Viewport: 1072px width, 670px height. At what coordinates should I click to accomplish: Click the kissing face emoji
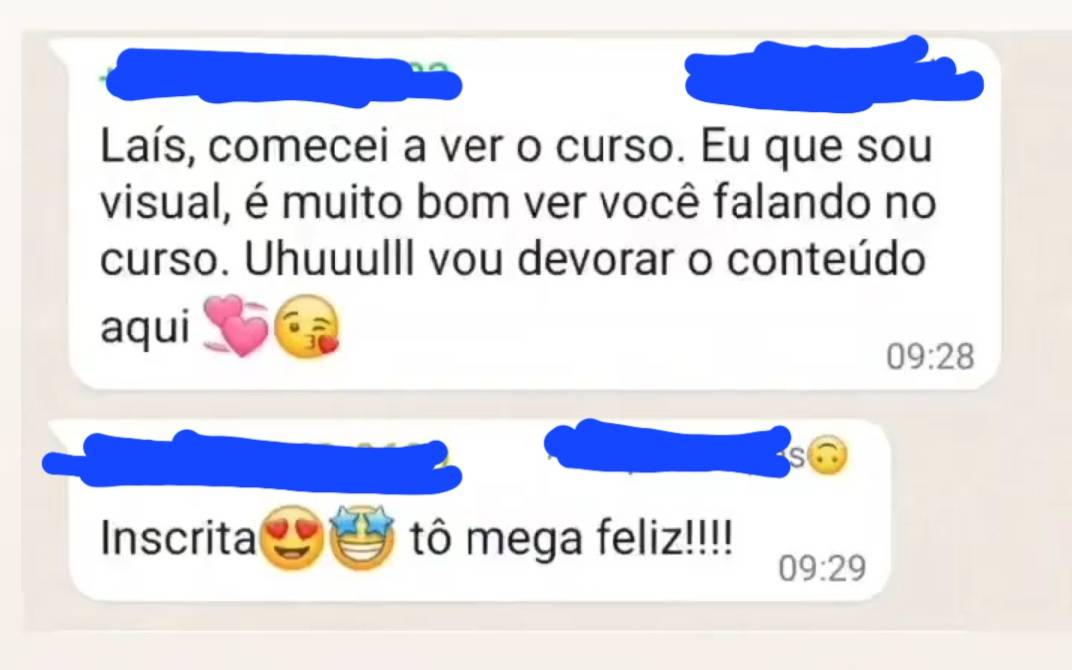tap(306, 327)
